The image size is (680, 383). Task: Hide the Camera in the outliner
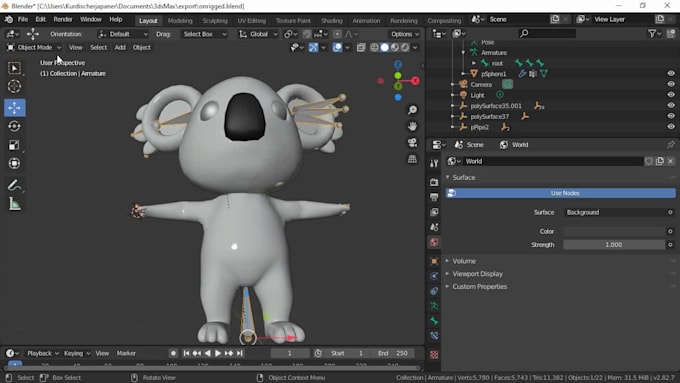point(670,84)
